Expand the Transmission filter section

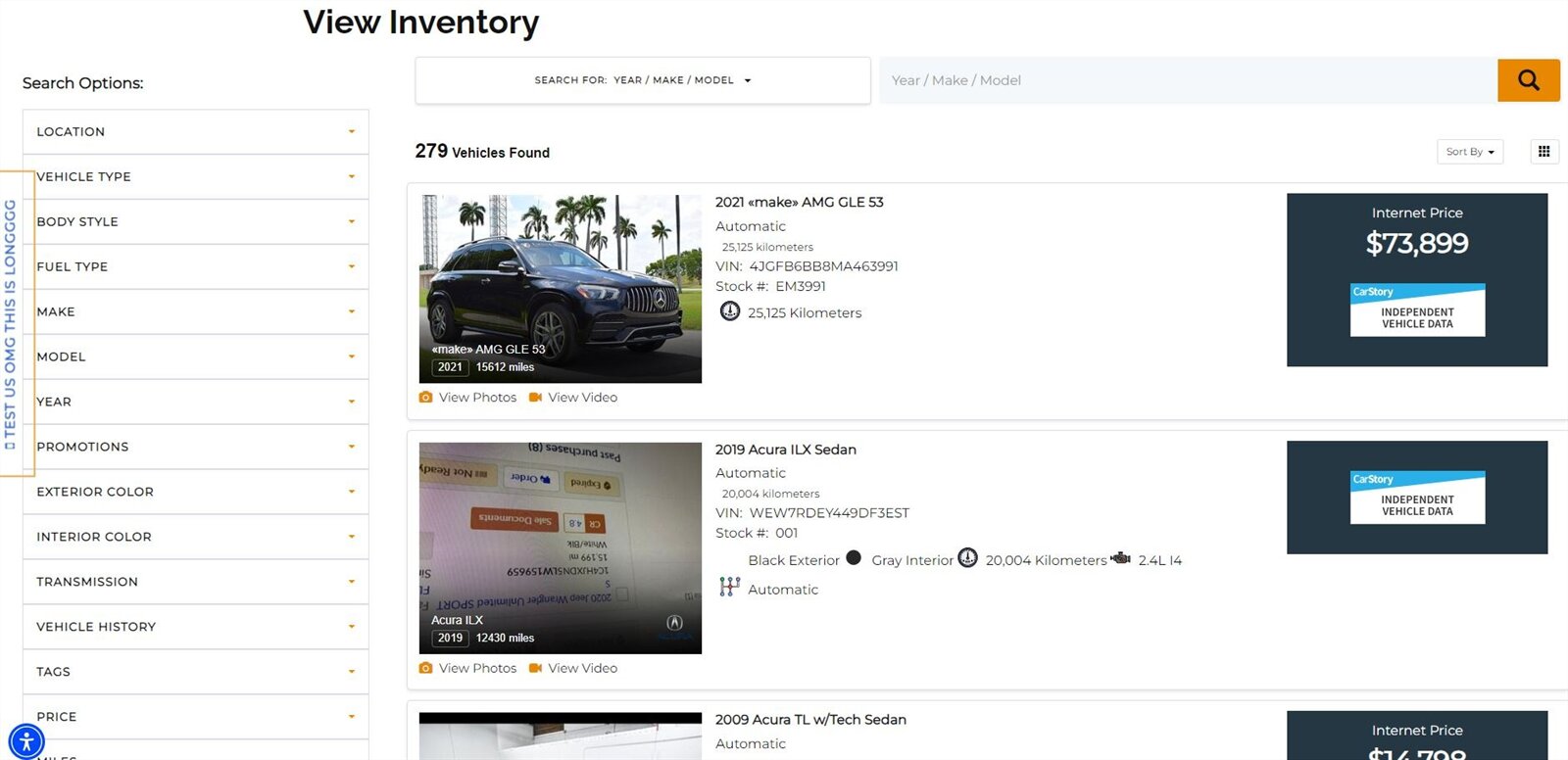[195, 583]
